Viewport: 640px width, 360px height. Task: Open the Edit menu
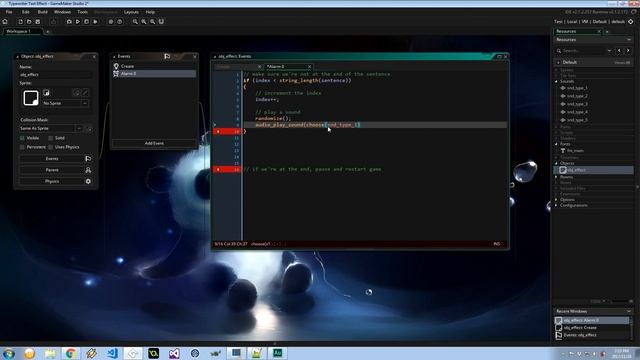[26, 12]
